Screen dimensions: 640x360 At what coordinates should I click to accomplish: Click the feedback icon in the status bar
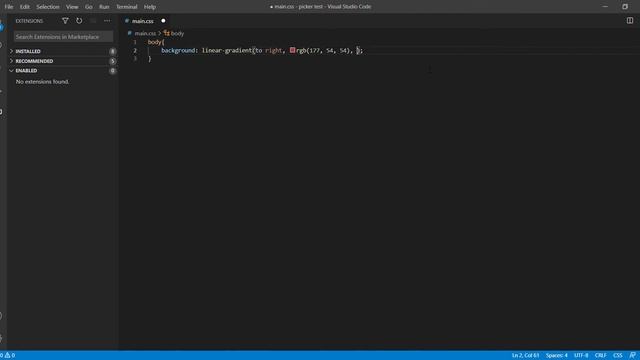tap(632, 355)
